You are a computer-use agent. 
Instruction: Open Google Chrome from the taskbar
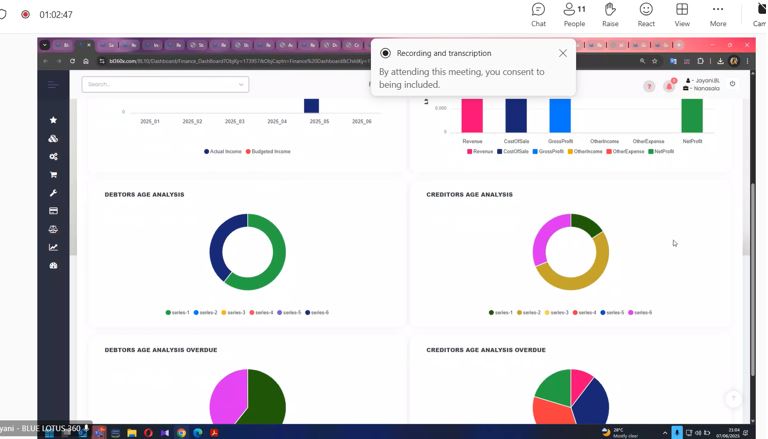pyautogui.click(x=181, y=433)
